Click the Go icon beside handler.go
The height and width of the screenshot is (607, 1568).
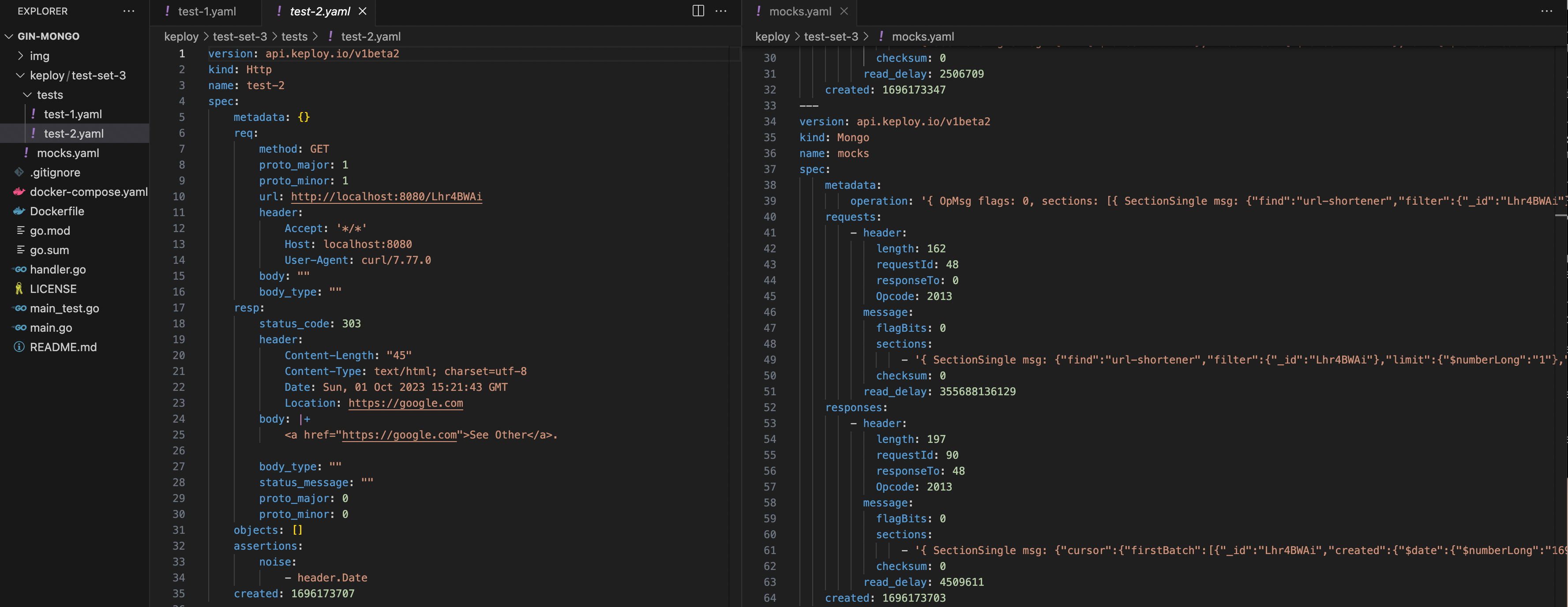(19, 270)
